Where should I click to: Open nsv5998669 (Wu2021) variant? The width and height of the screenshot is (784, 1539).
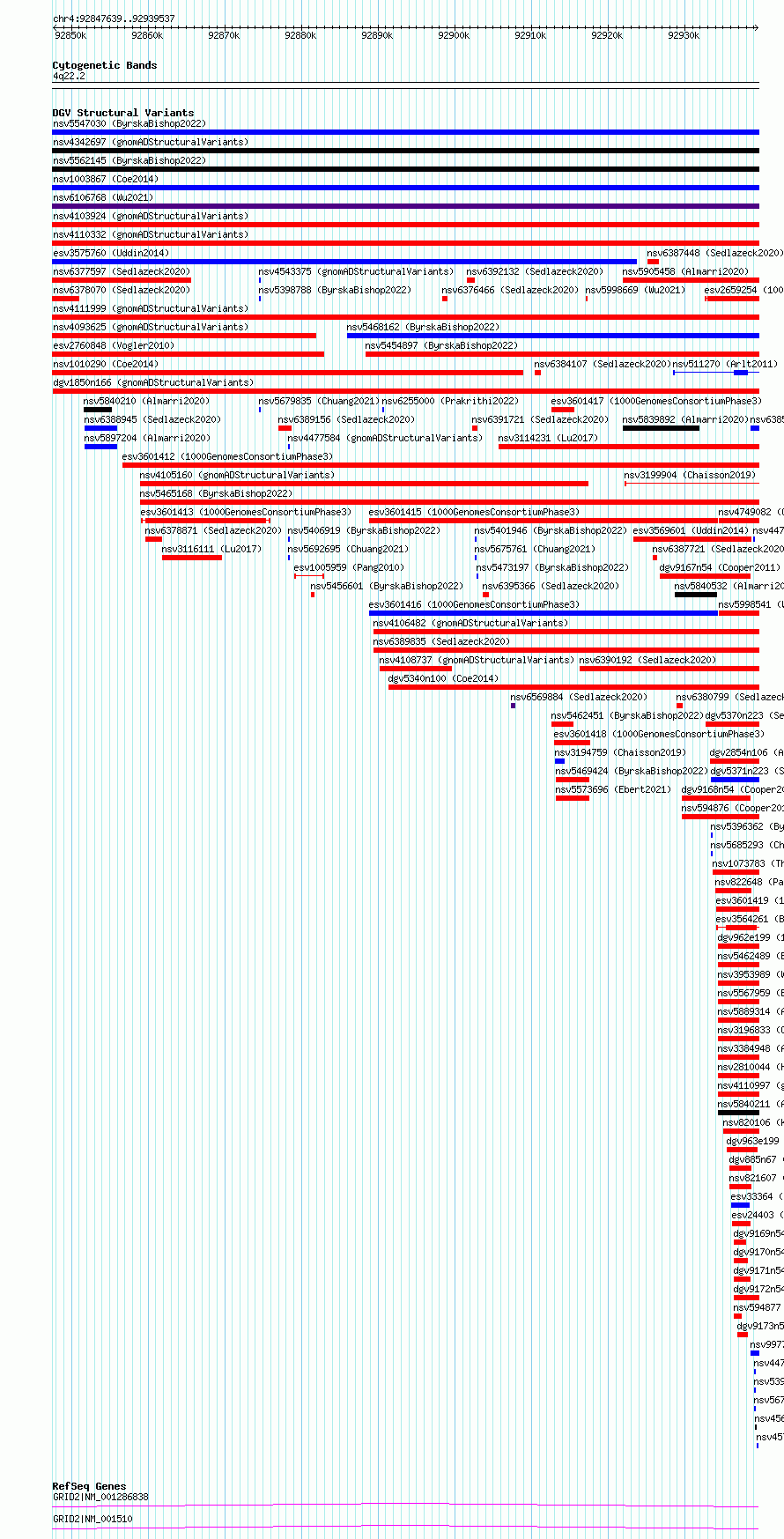[x=635, y=291]
